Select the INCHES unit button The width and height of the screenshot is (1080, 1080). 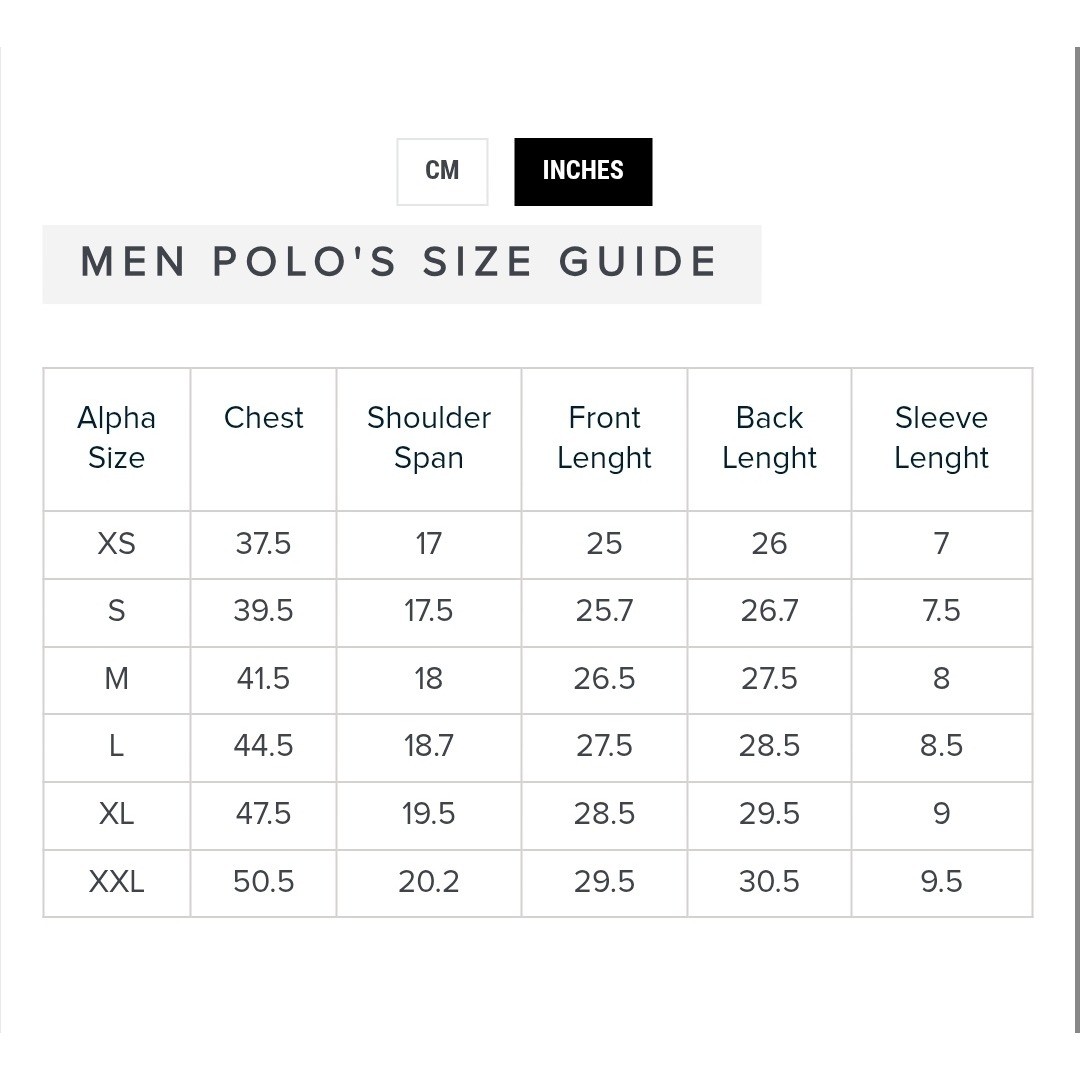[x=583, y=172]
